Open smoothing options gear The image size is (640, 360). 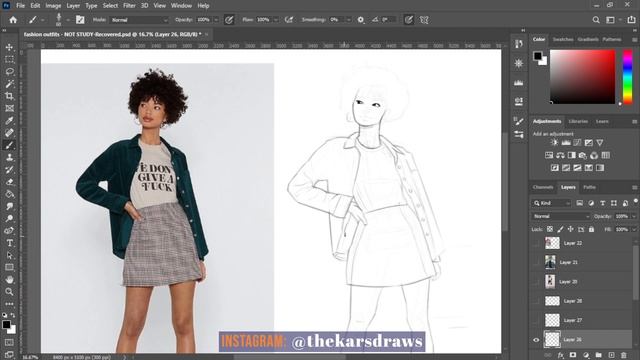coord(361,20)
